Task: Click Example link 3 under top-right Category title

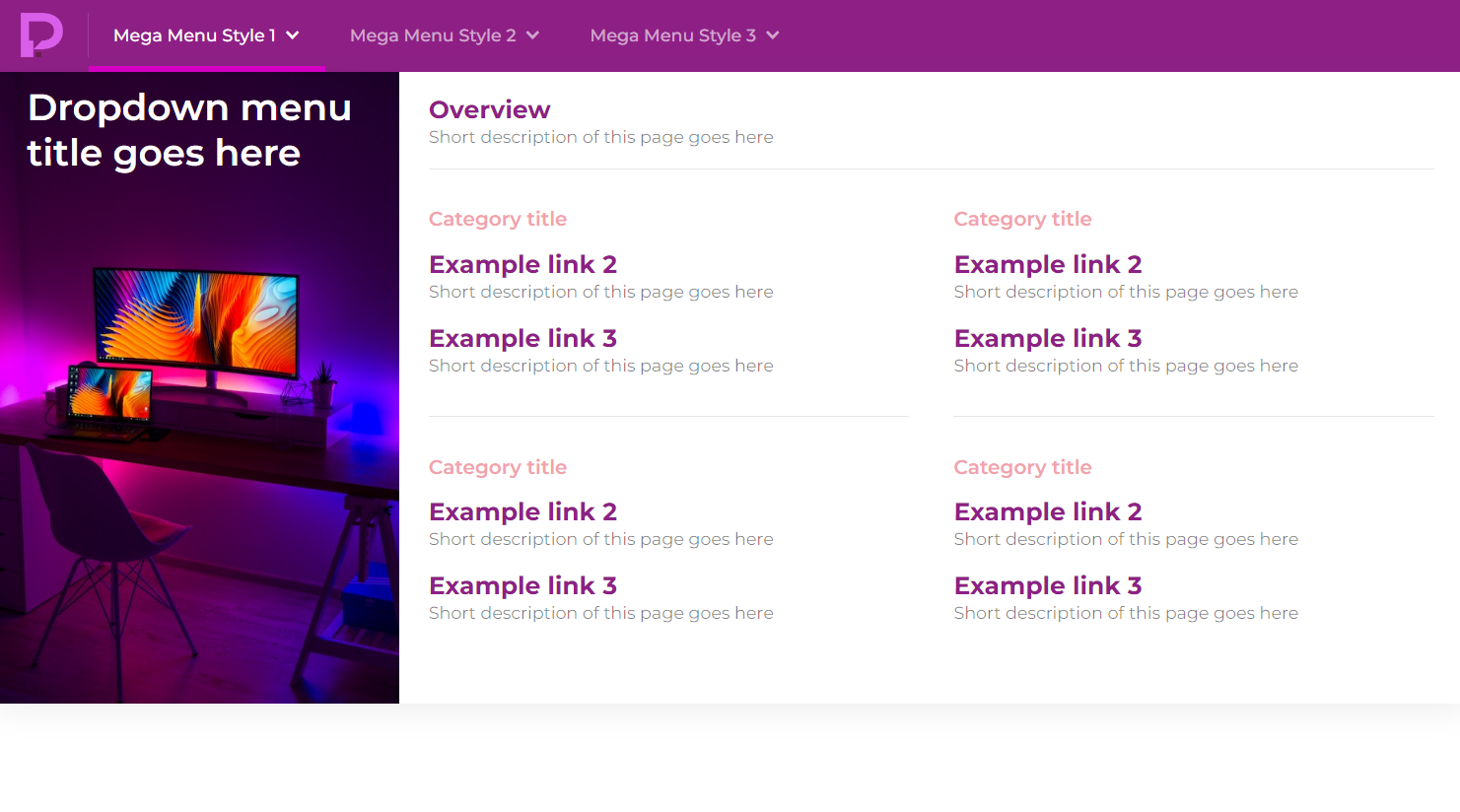Action: 1047,338
